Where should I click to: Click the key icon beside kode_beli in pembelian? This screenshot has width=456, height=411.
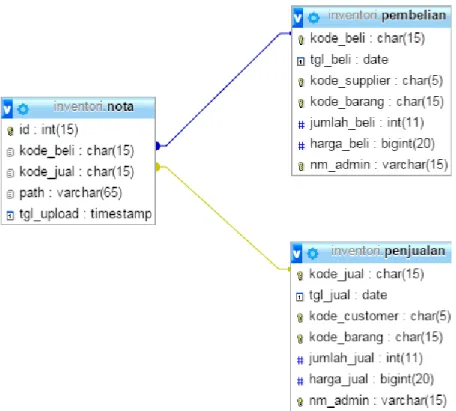(301, 40)
